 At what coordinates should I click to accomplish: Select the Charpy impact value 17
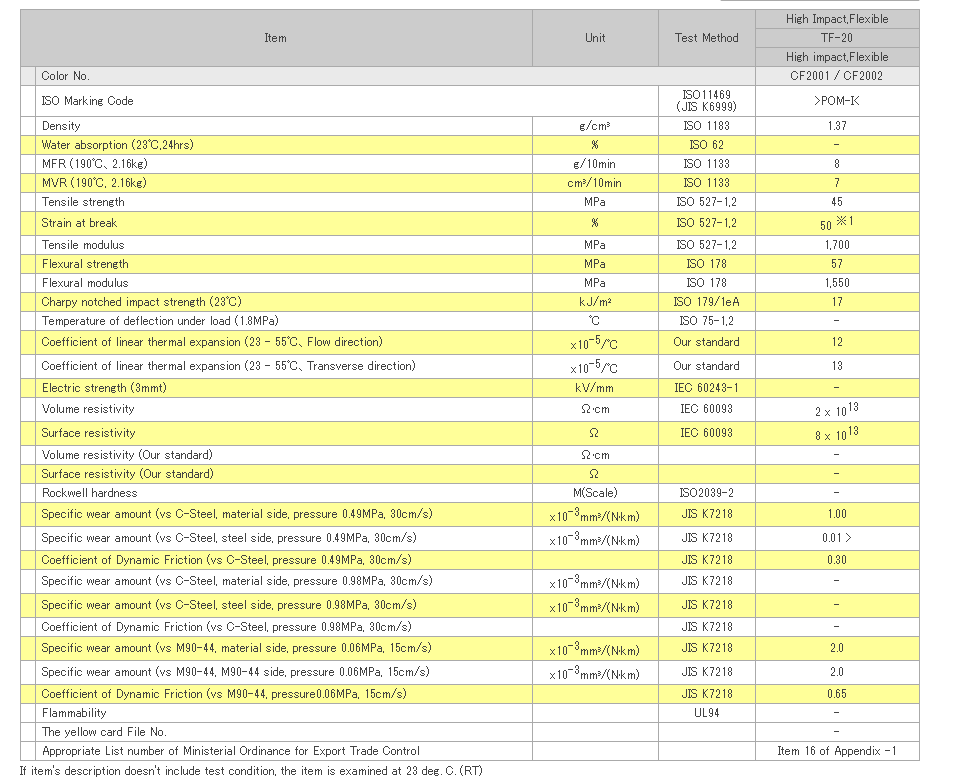(x=837, y=302)
